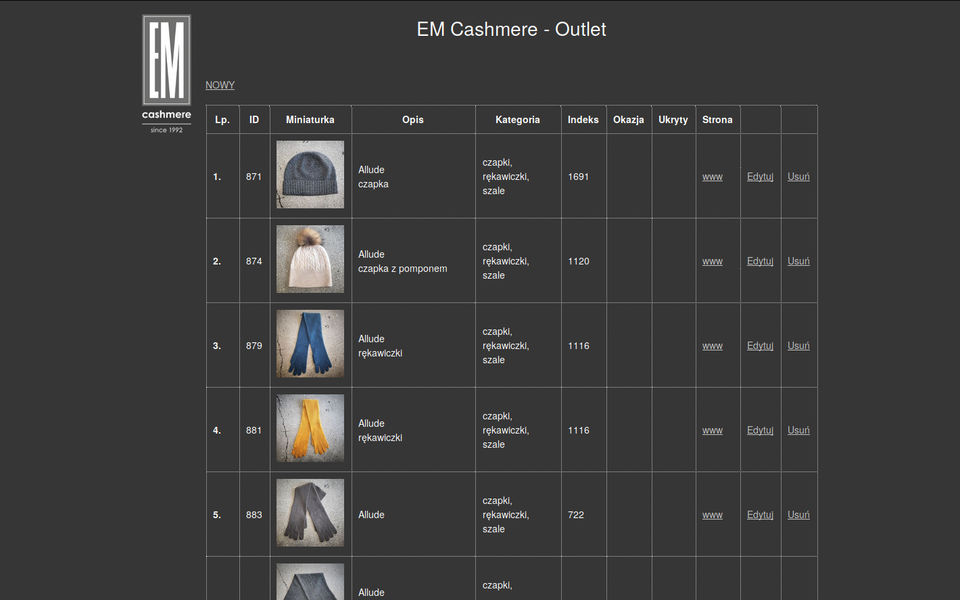This screenshot has width=960, height=600.
Task: Click the index value 1691
Action: click(x=578, y=177)
